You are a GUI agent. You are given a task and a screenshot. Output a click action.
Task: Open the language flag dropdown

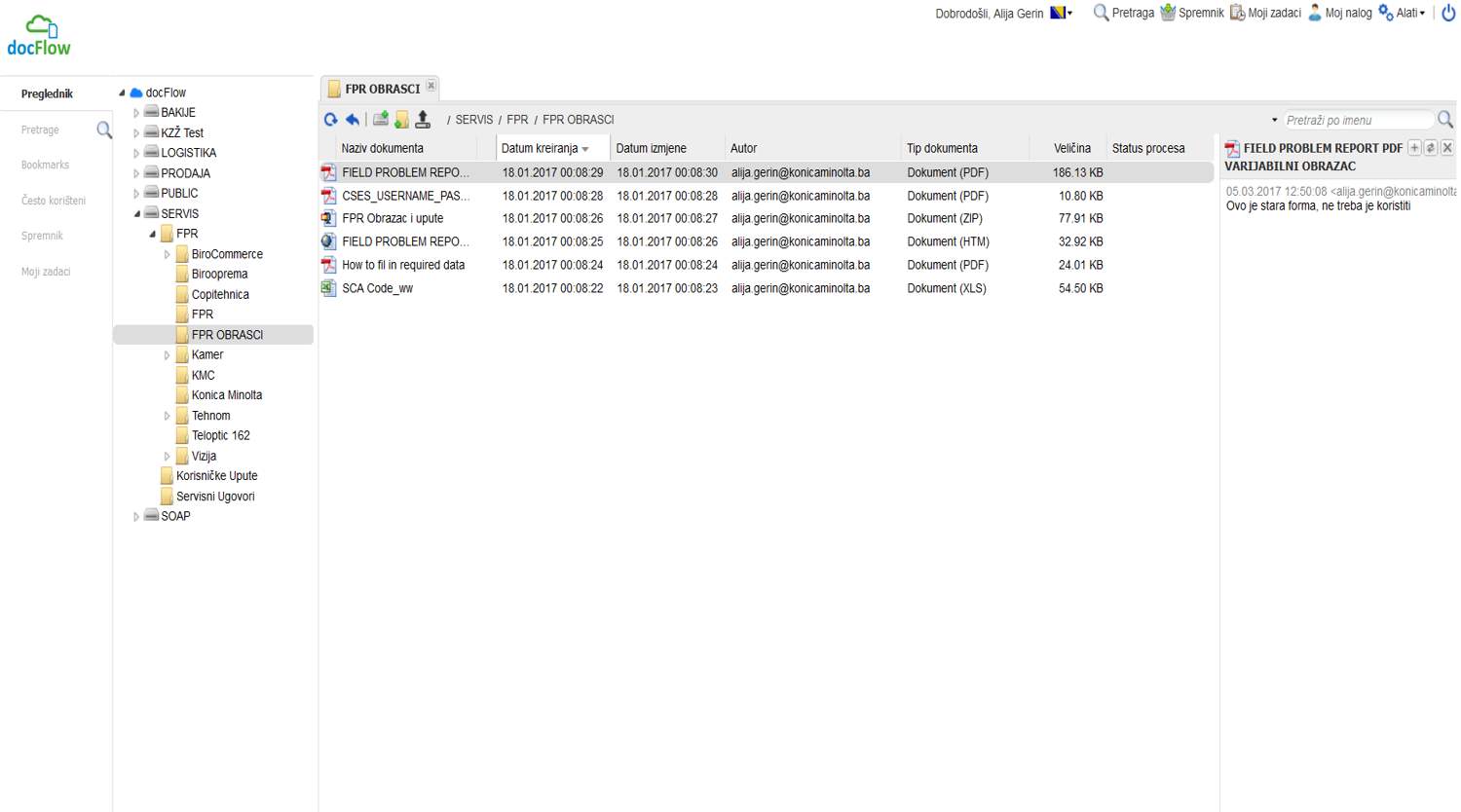pos(1061,13)
